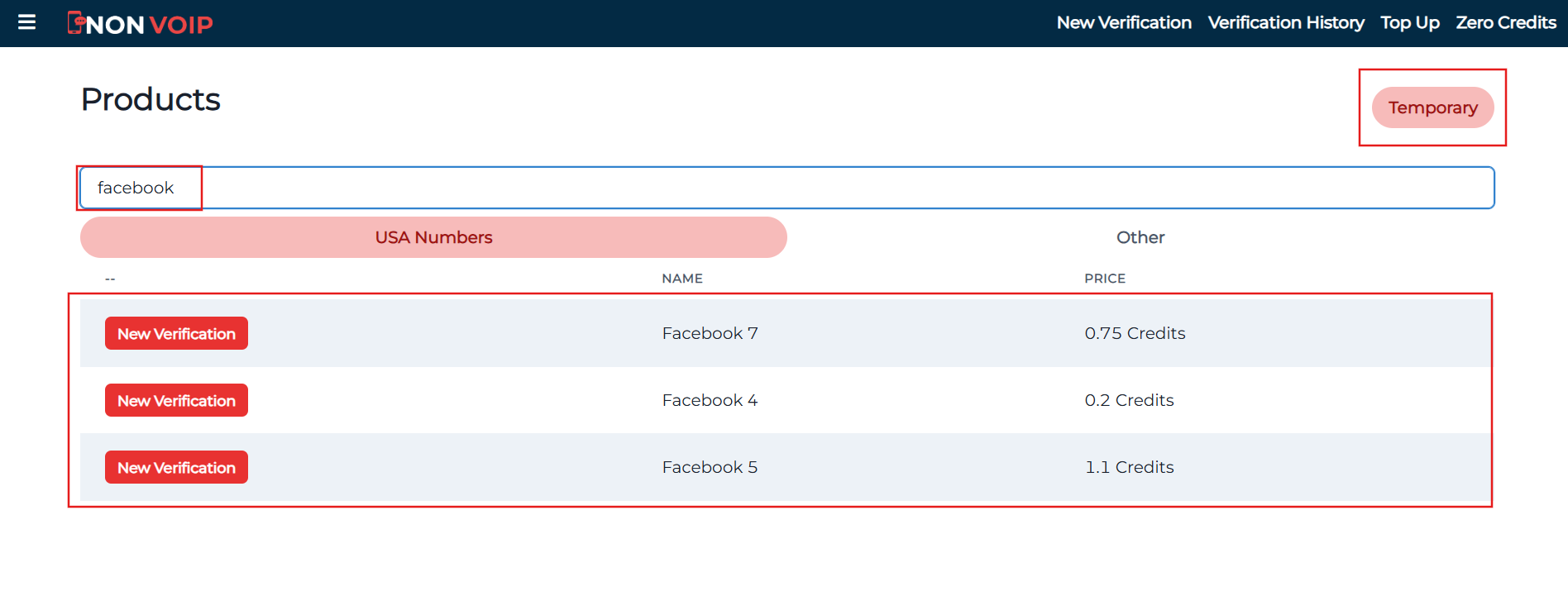Click the 0.2 Credits price
Viewport: 1568px width, 601px height.
pos(1129,400)
